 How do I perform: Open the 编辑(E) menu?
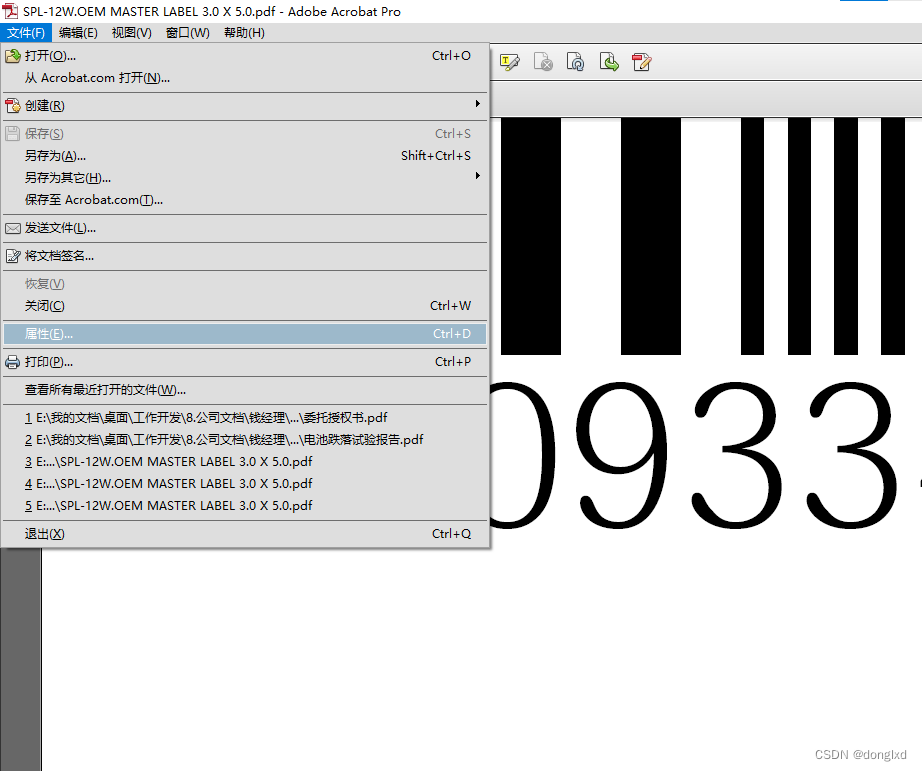[78, 33]
